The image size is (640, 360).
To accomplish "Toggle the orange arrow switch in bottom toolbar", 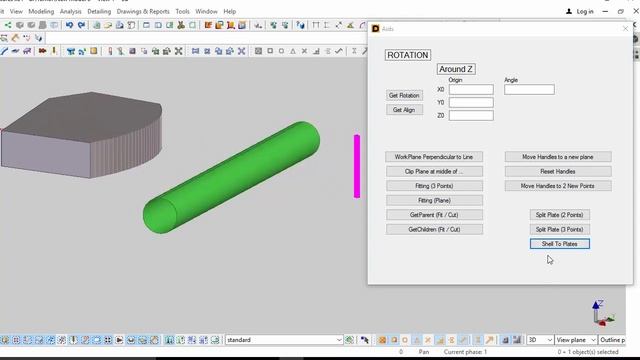I will 489,340.
